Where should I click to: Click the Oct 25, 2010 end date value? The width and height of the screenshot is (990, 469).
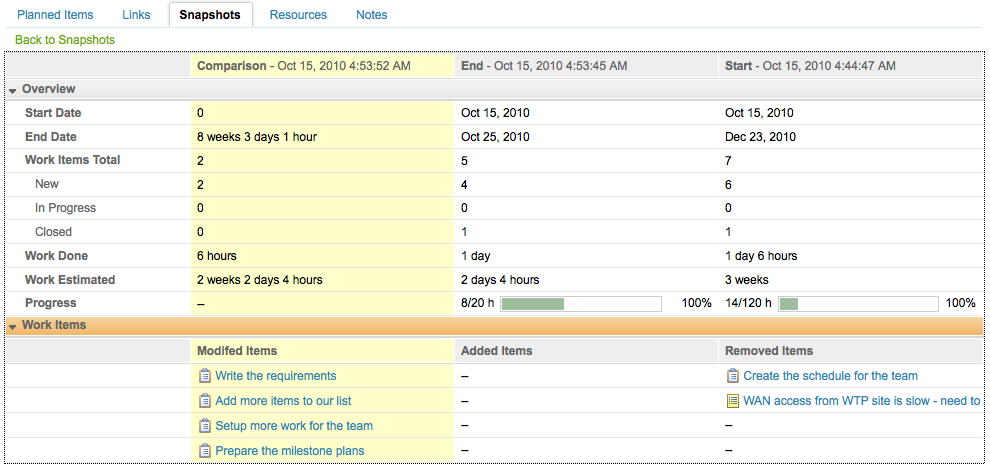[x=495, y=137]
